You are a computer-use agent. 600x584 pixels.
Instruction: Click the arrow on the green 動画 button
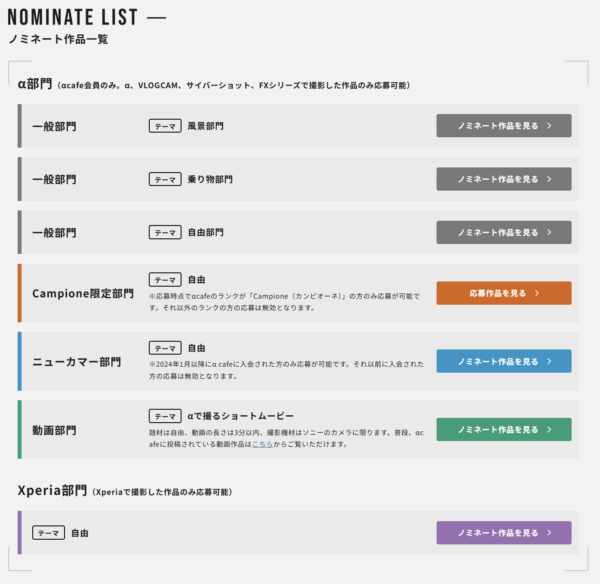pos(549,429)
